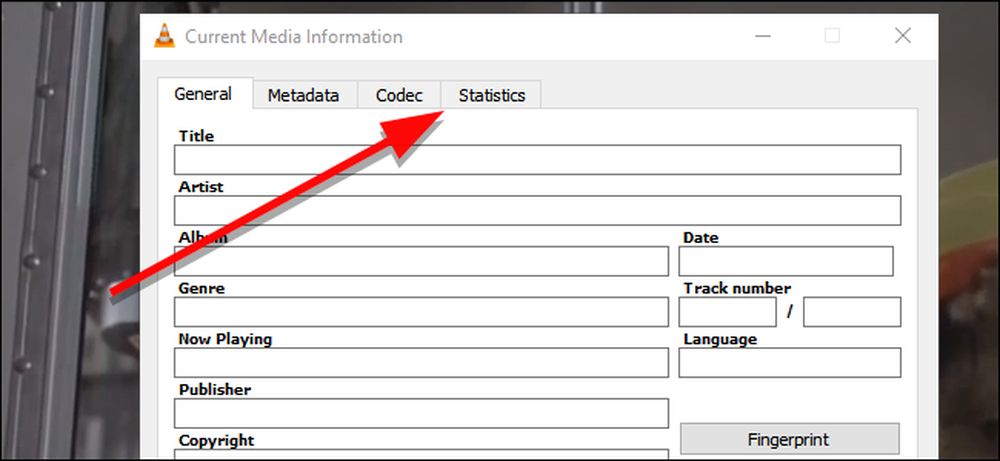The width and height of the screenshot is (1000, 461).
Task: Click the VLC cone icon in title bar
Action: click(165, 36)
